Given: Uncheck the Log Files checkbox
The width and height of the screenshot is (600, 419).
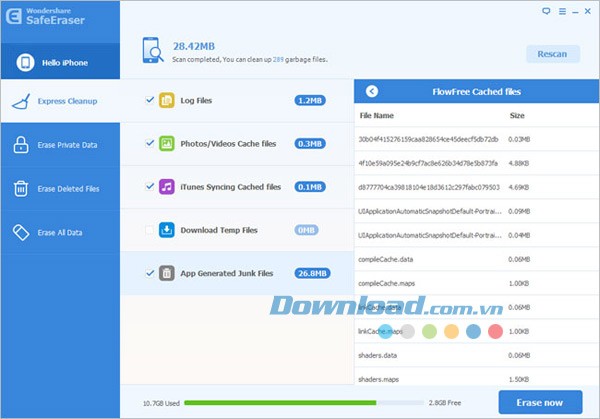Looking at the screenshot, I should 150,100.
